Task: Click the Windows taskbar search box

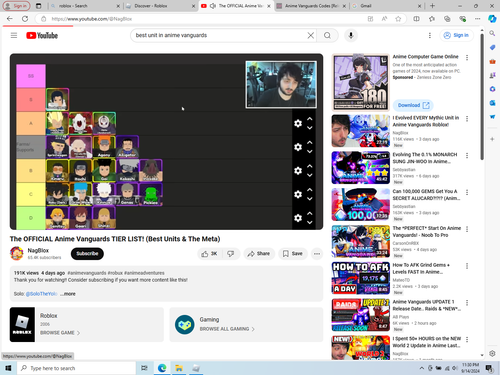Action: pyautogui.click(x=77, y=368)
